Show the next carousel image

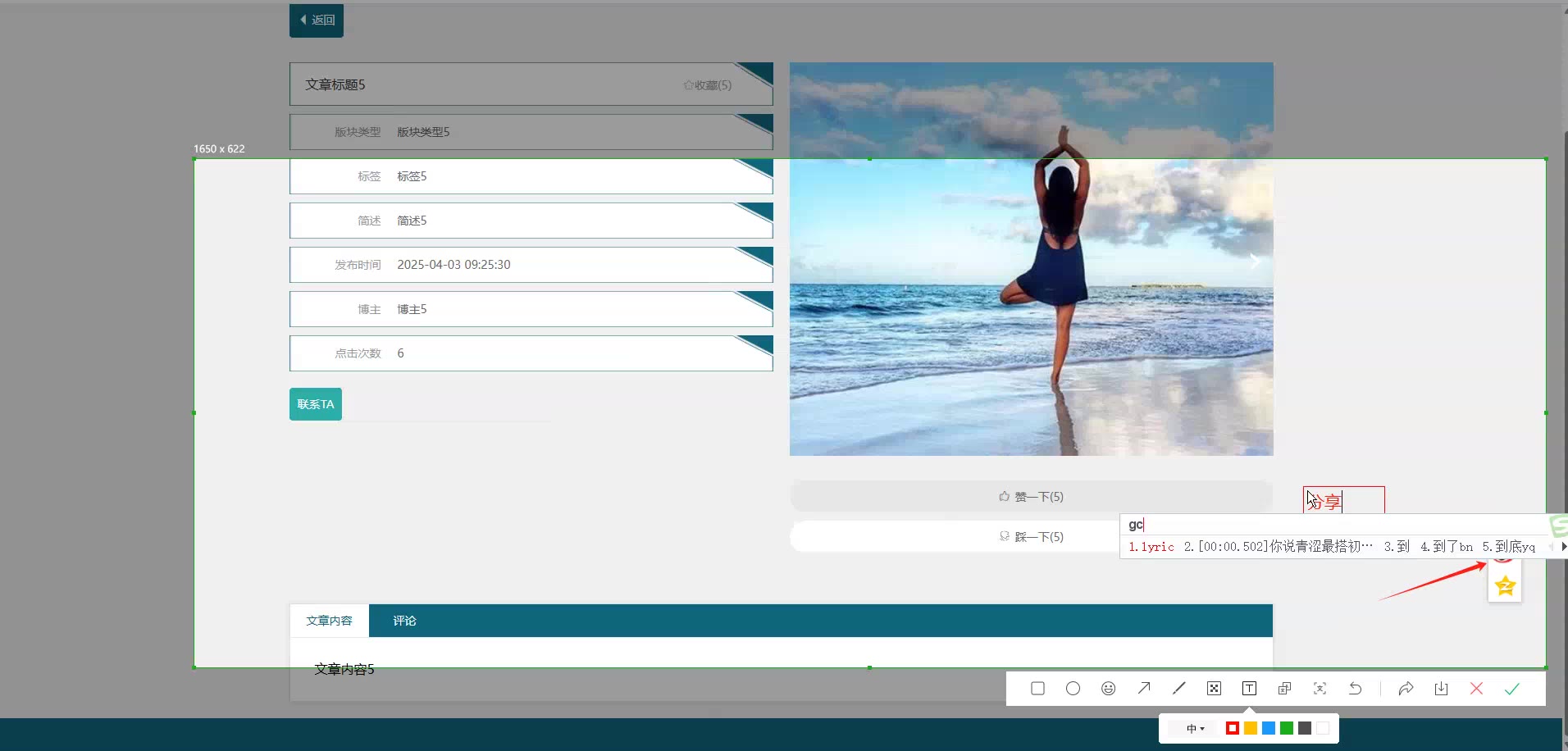(1254, 261)
